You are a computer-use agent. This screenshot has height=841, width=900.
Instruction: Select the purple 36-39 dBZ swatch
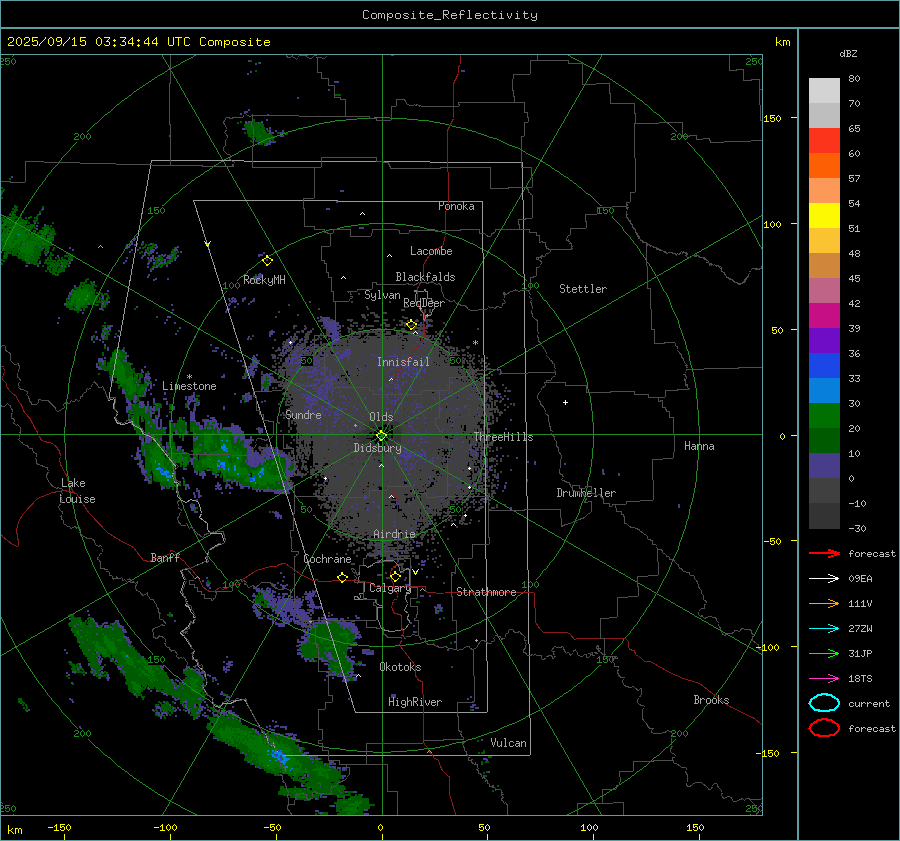[824, 340]
